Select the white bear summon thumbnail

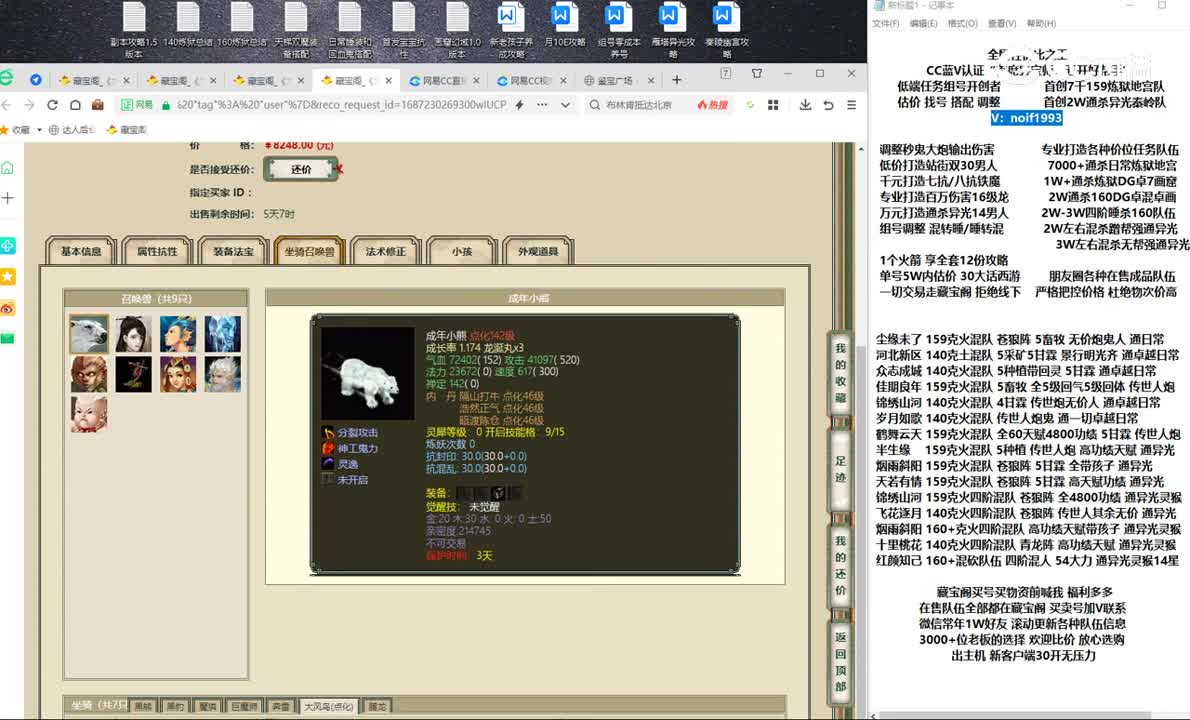89,334
